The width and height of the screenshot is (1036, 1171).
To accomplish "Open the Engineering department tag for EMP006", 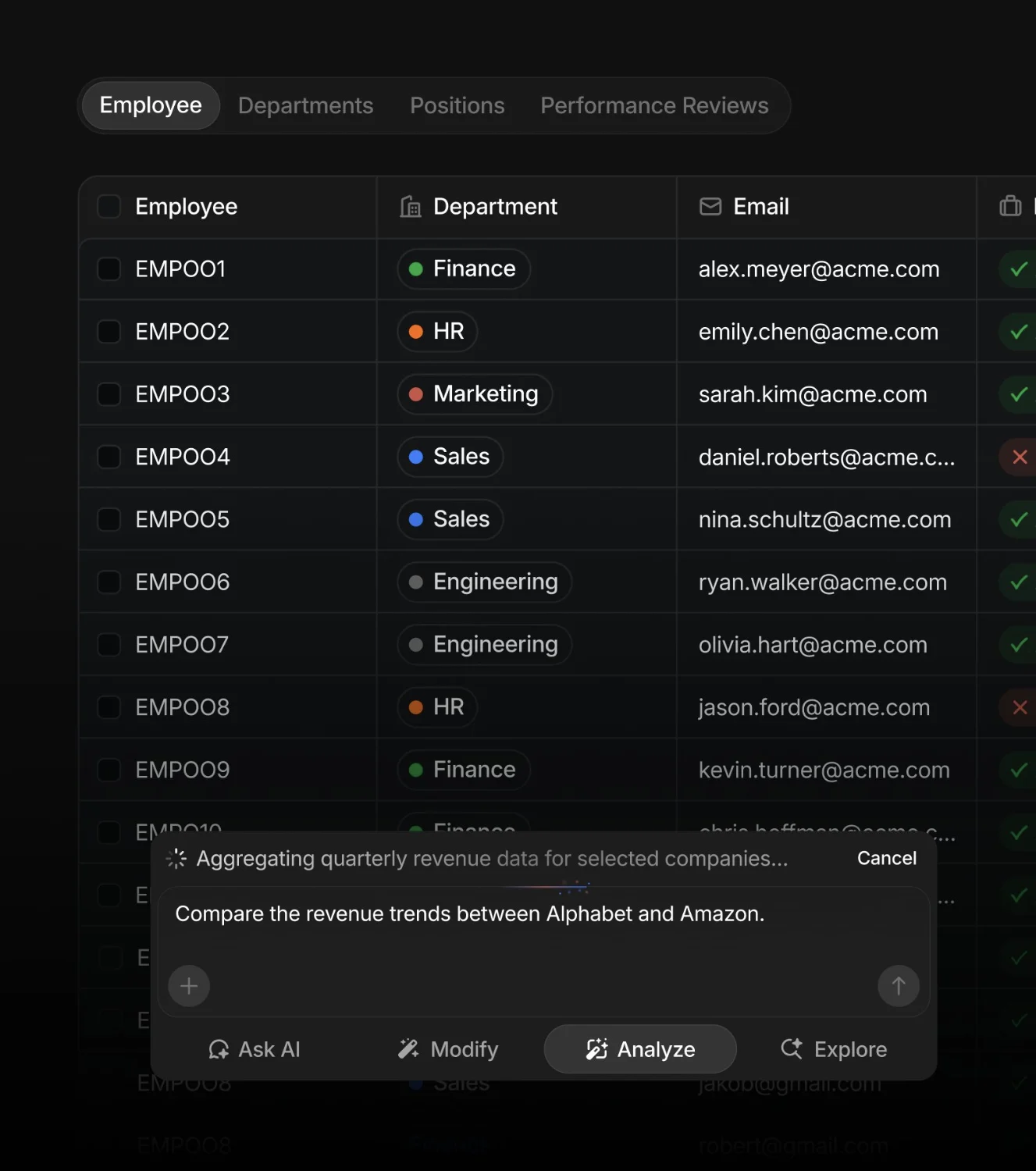I will [485, 582].
